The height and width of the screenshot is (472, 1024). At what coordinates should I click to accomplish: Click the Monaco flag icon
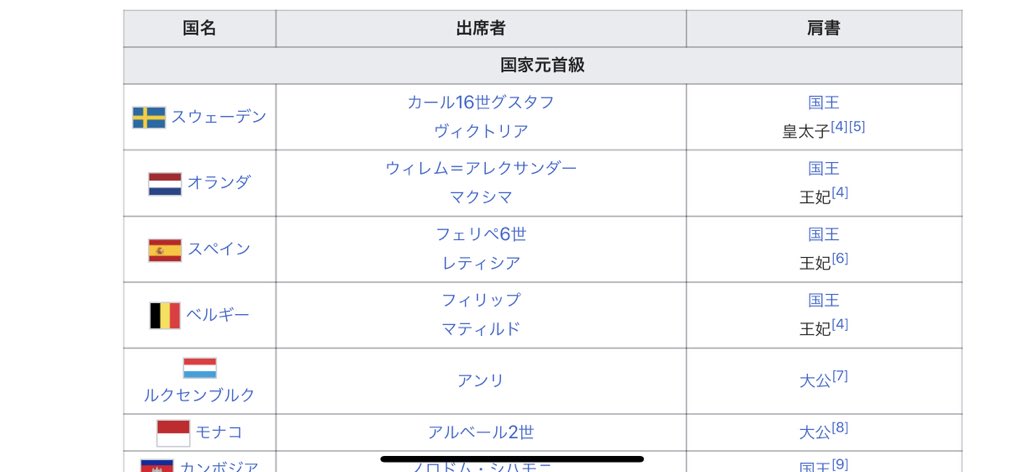(x=173, y=433)
